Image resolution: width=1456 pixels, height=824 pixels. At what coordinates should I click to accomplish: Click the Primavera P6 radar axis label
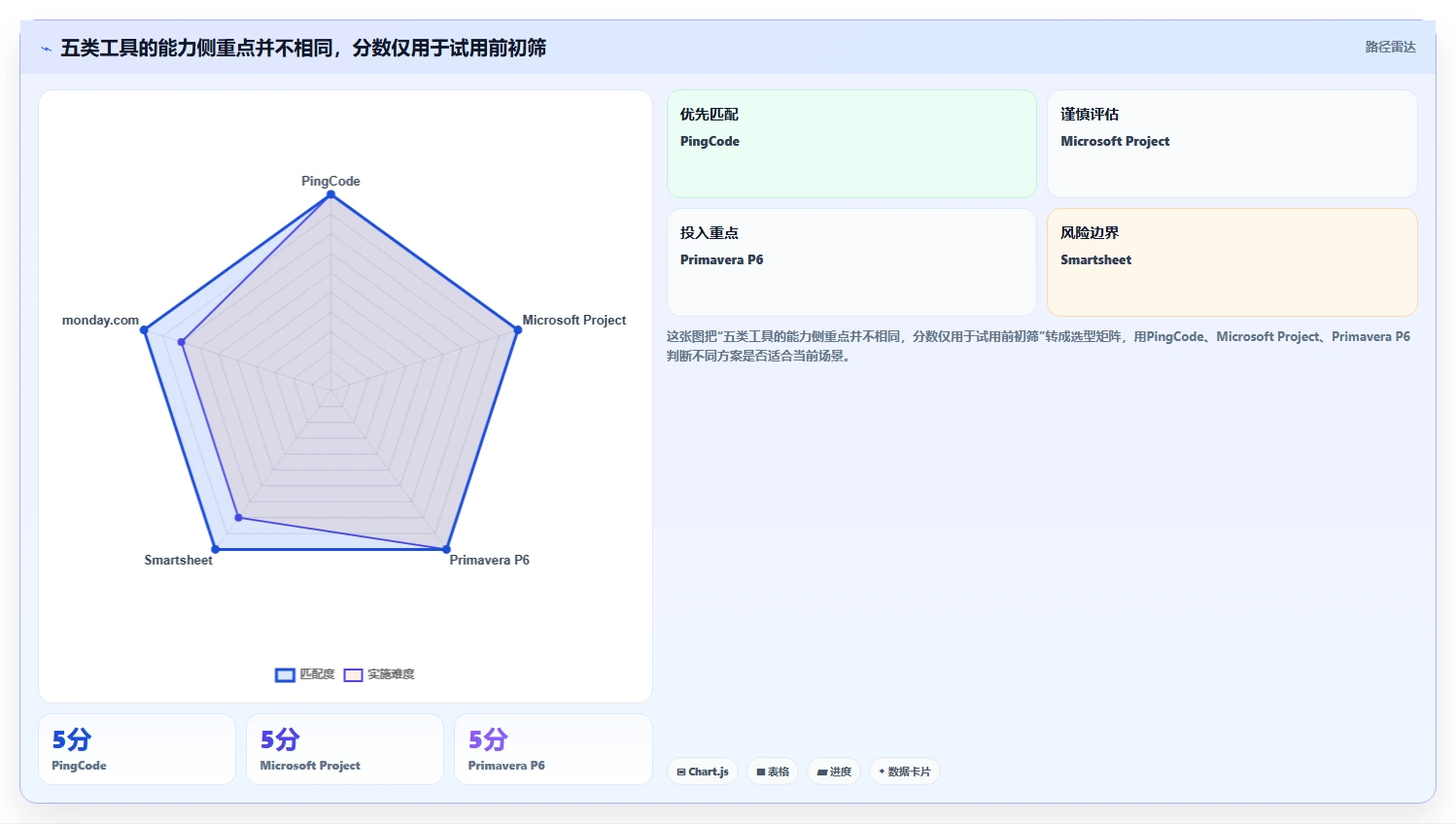(x=489, y=560)
